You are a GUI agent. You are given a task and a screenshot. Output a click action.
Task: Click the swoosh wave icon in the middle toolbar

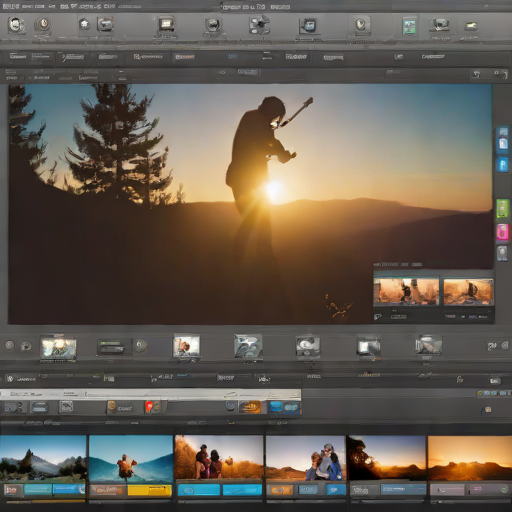tap(248, 346)
